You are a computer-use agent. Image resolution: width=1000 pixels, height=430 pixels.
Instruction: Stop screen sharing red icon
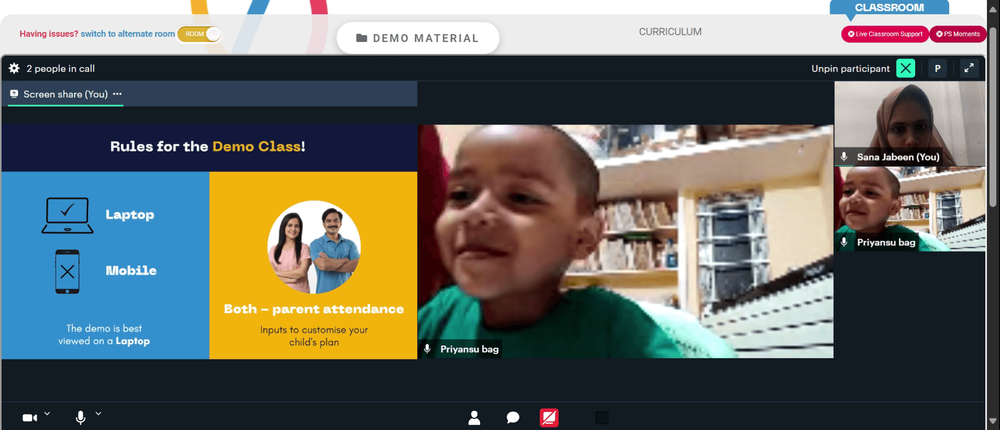(549, 418)
